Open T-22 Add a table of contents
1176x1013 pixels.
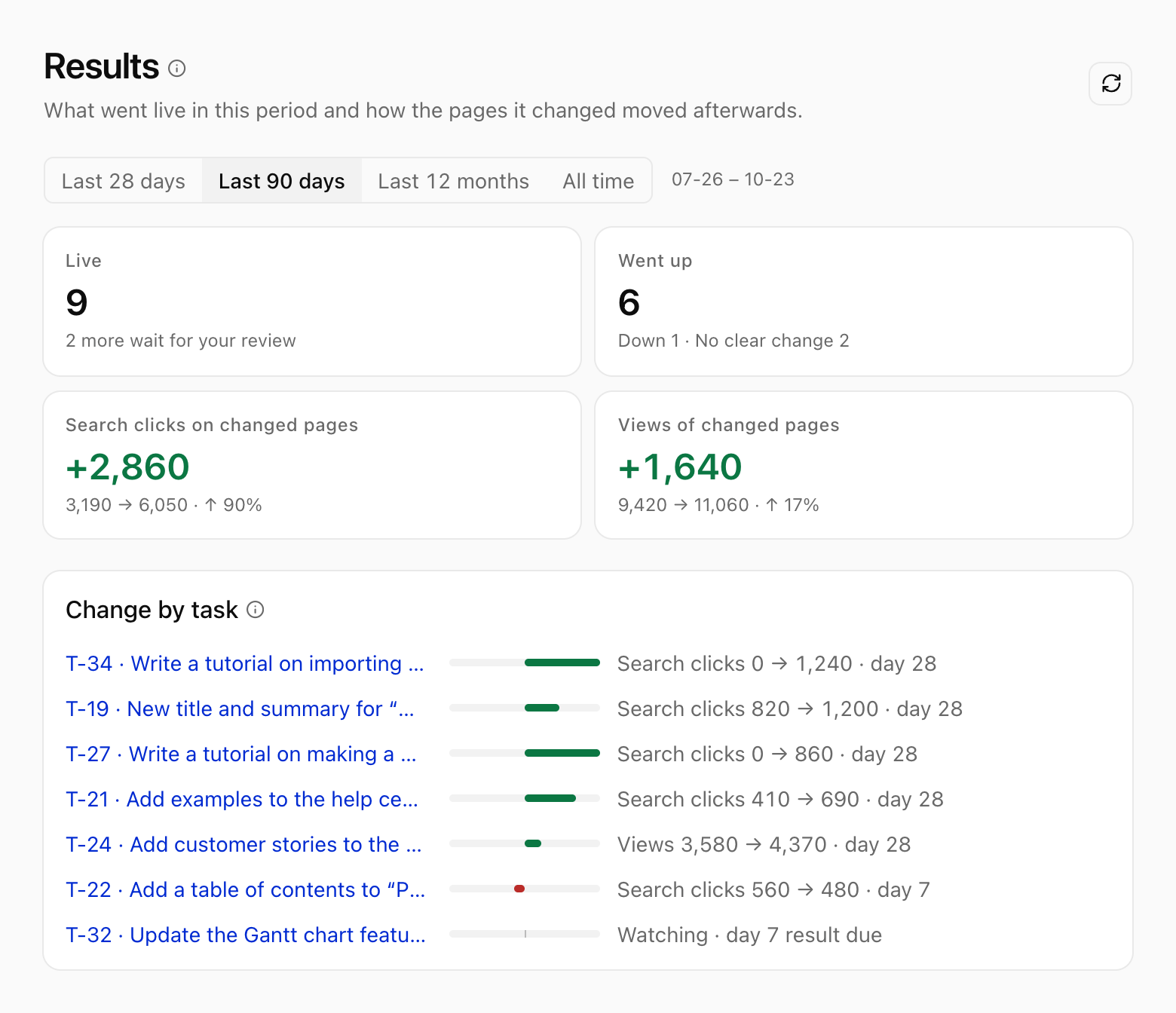(x=246, y=889)
